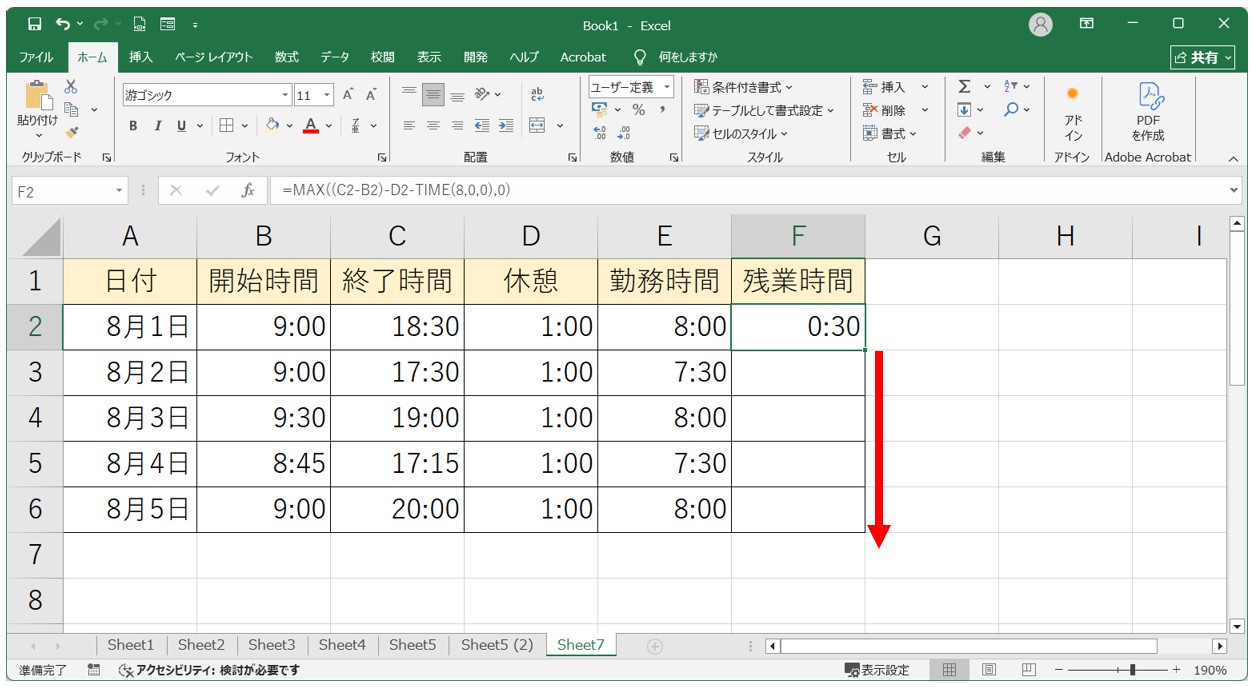Toggle center horizontal alignment
Image resolution: width=1254 pixels, height=687 pixels.
coord(433,126)
